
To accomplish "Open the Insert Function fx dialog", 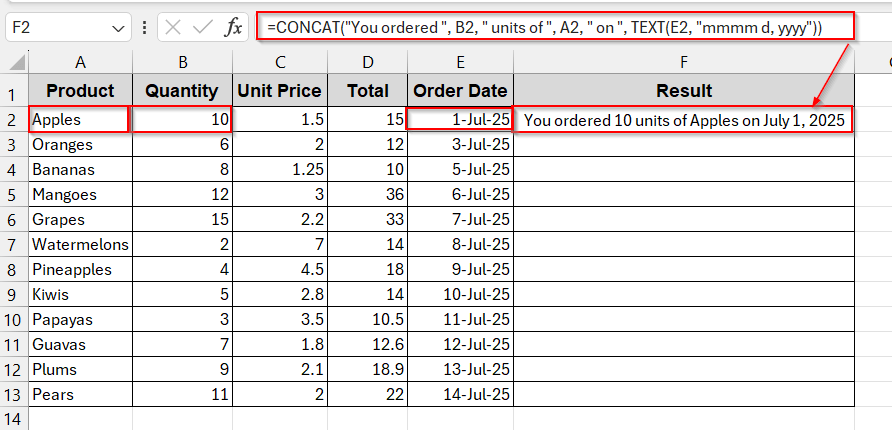I will point(233,28).
